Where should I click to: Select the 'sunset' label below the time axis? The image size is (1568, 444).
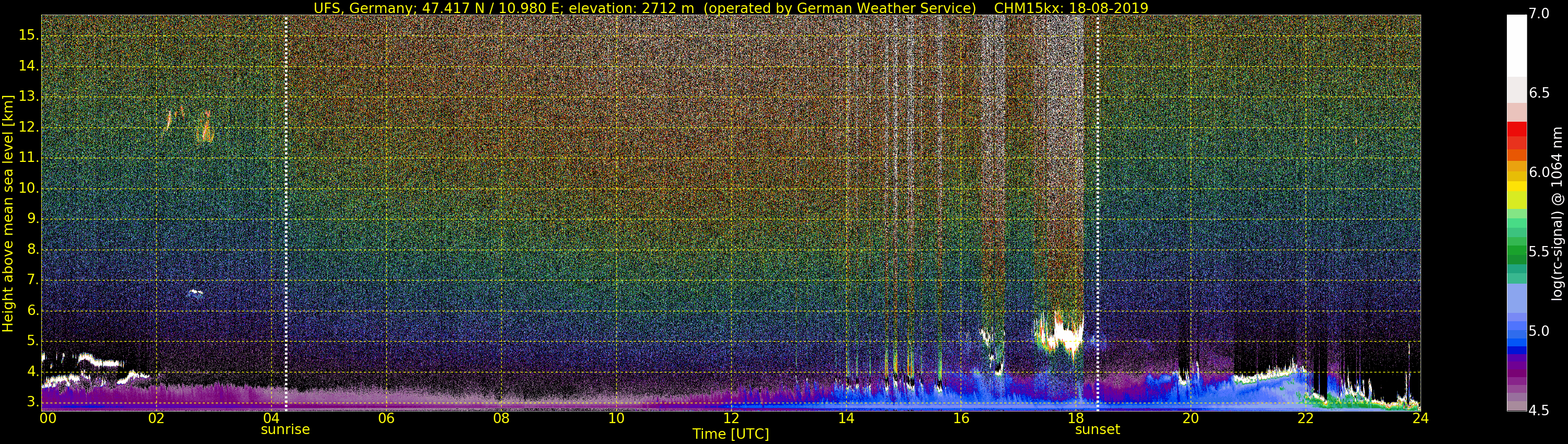[x=1098, y=429]
